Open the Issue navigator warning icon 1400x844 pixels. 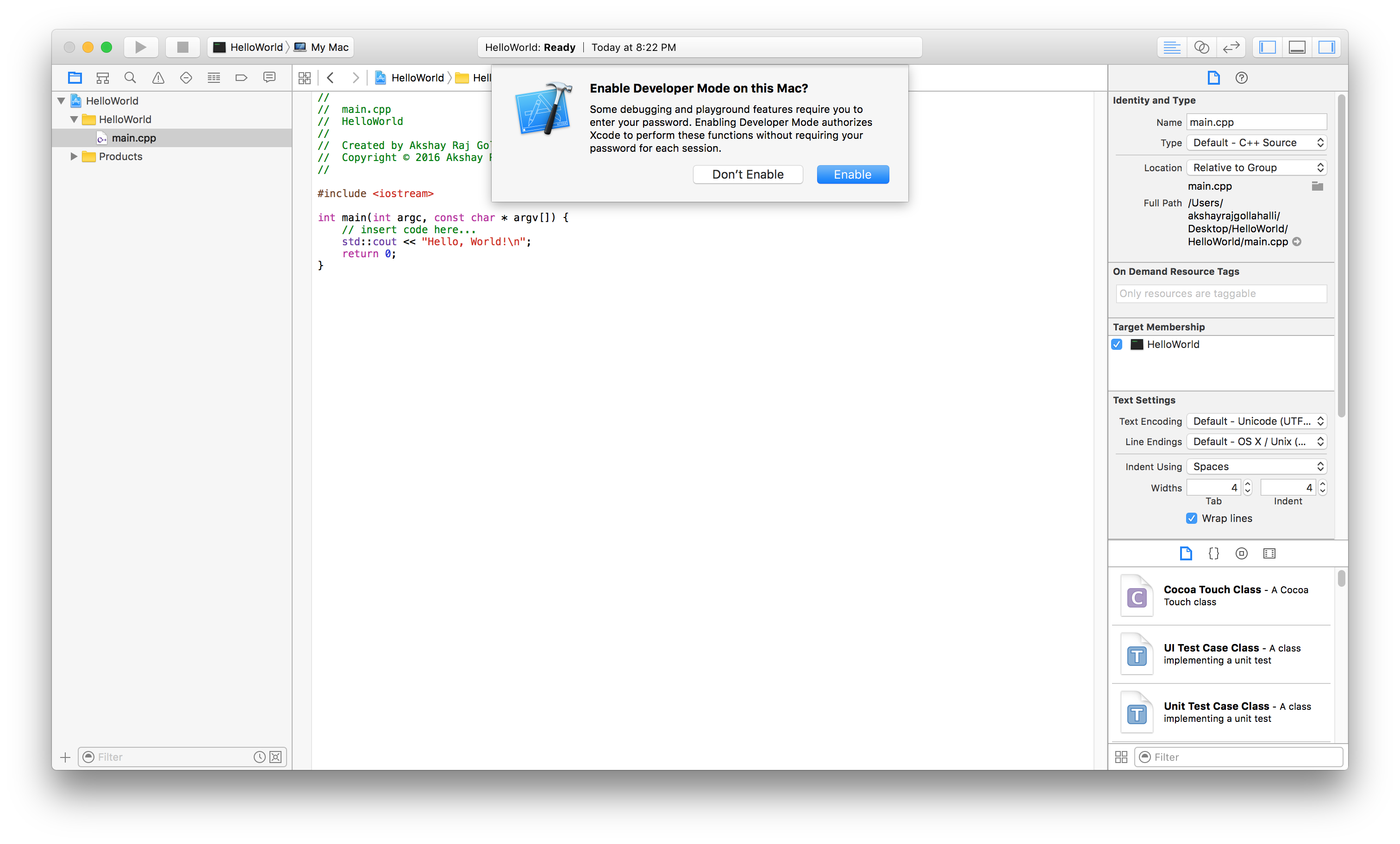(x=158, y=78)
